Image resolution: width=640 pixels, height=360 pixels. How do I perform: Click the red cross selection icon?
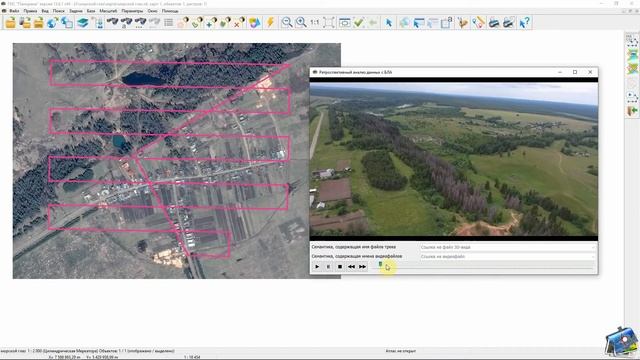(239, 22)
